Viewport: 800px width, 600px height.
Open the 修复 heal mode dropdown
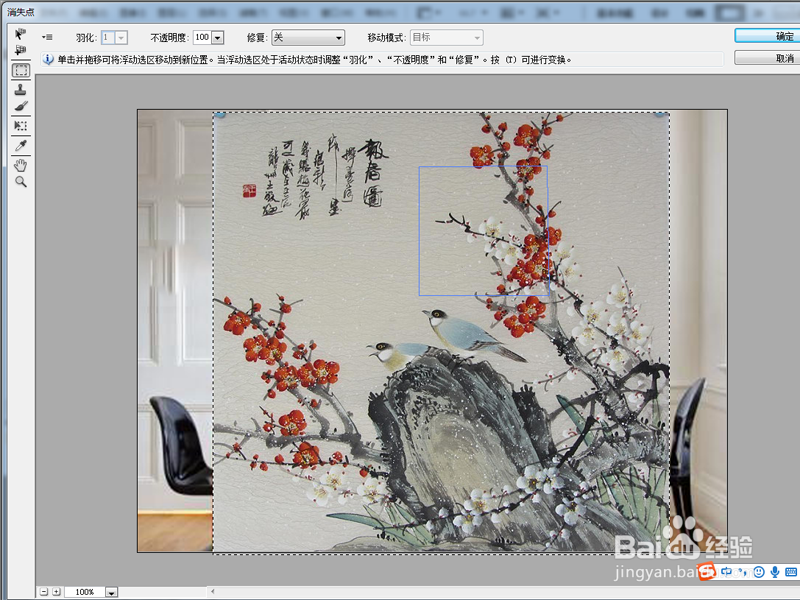pos(308,37)
